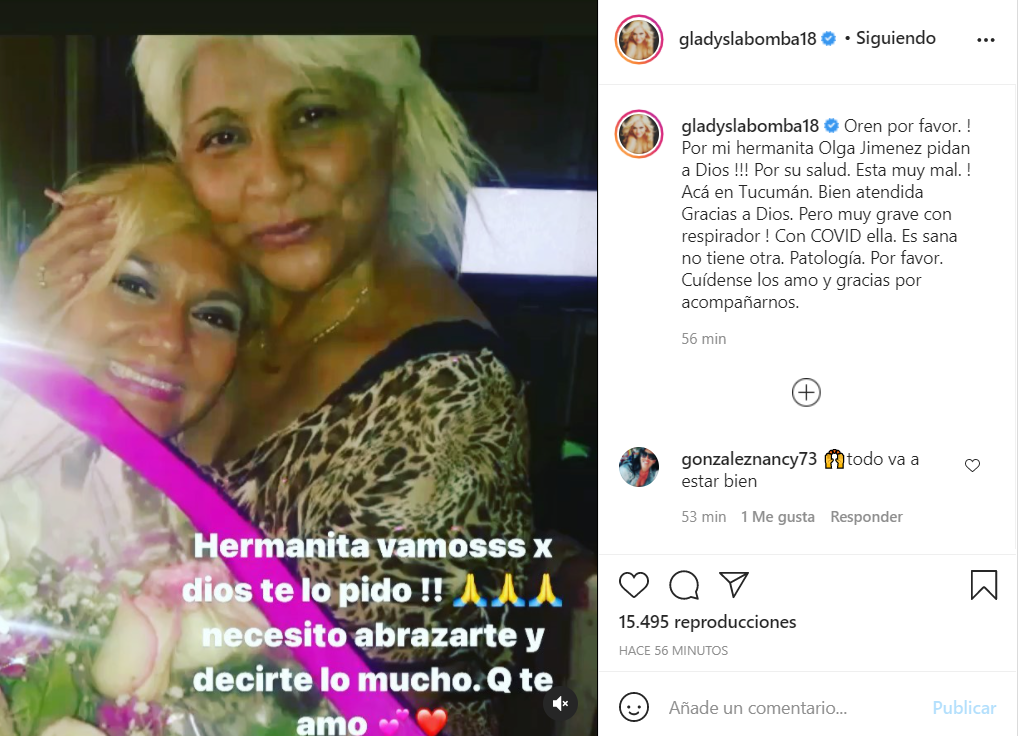Viewport: 1018px width, 736px height.
Task: Unmute the video with the speaker icon
Action: tap(560, 703)
